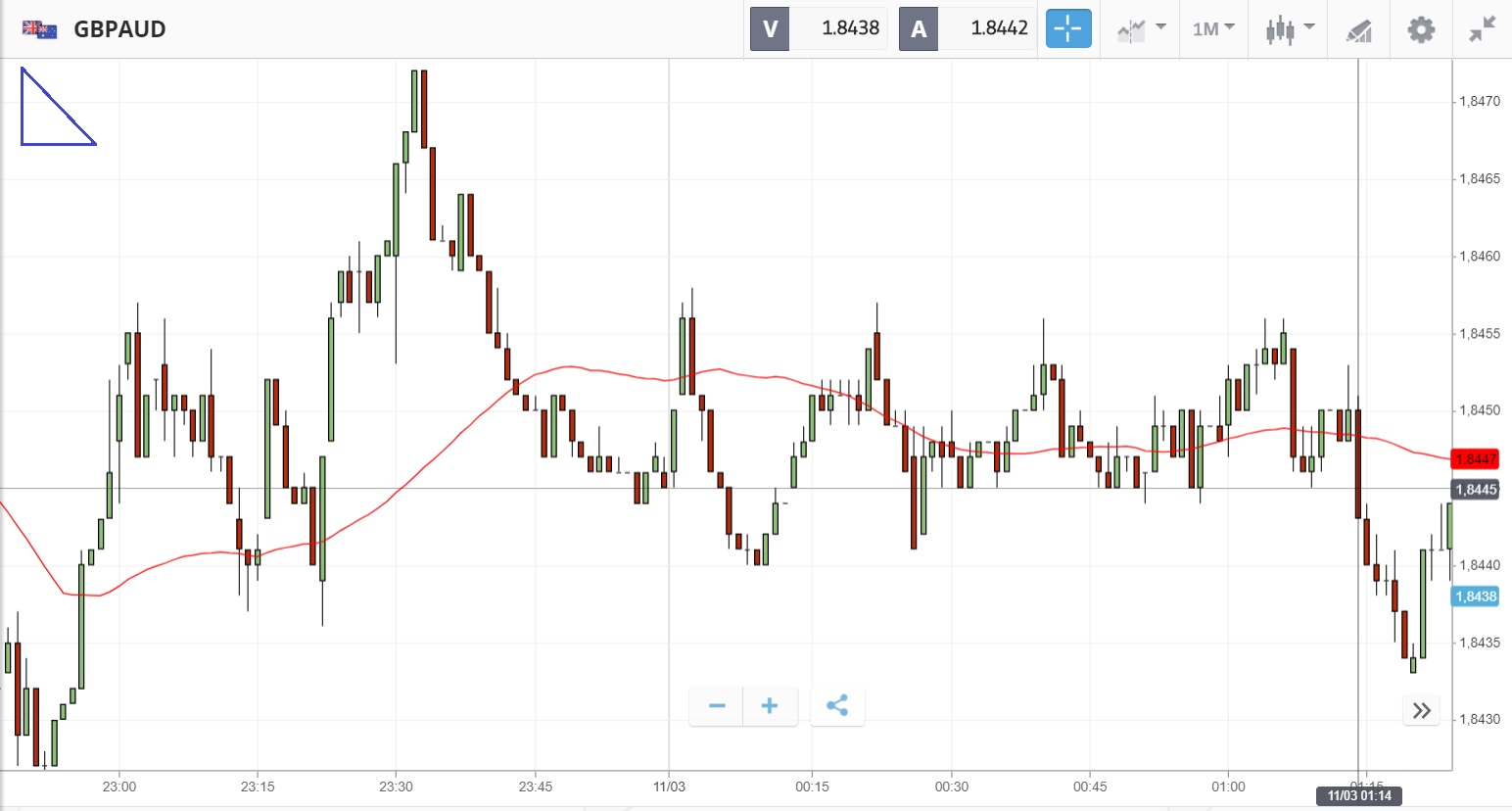Zoom in with the plus button
The image size is (1512, 811).
point(770,706)
